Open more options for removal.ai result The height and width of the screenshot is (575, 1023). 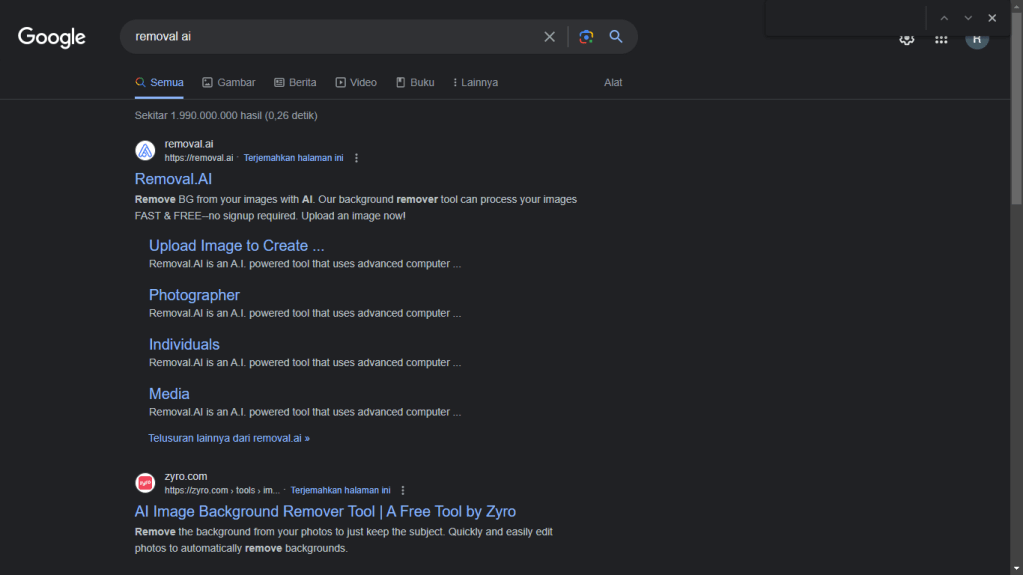(356, 158)
